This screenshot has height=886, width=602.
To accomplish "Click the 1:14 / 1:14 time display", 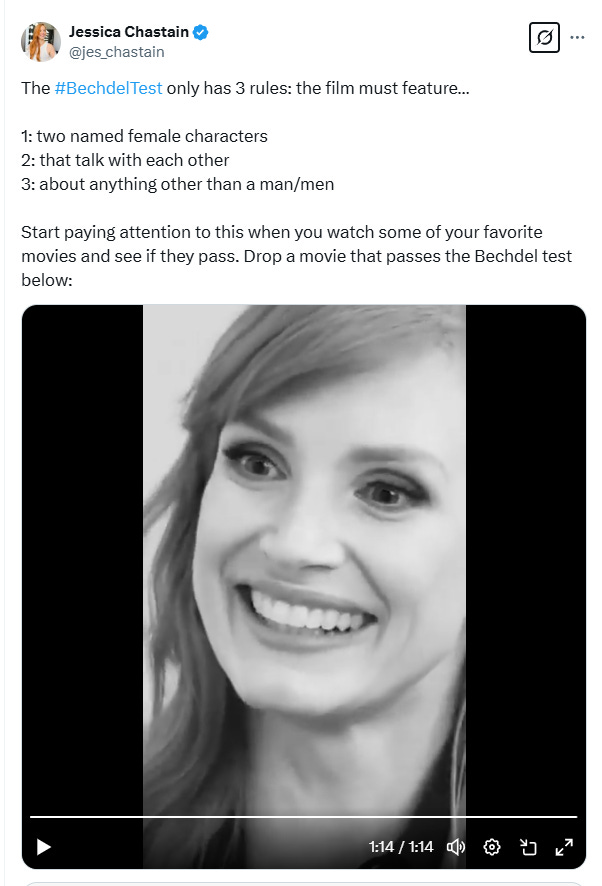I will (x=401, y=846).
